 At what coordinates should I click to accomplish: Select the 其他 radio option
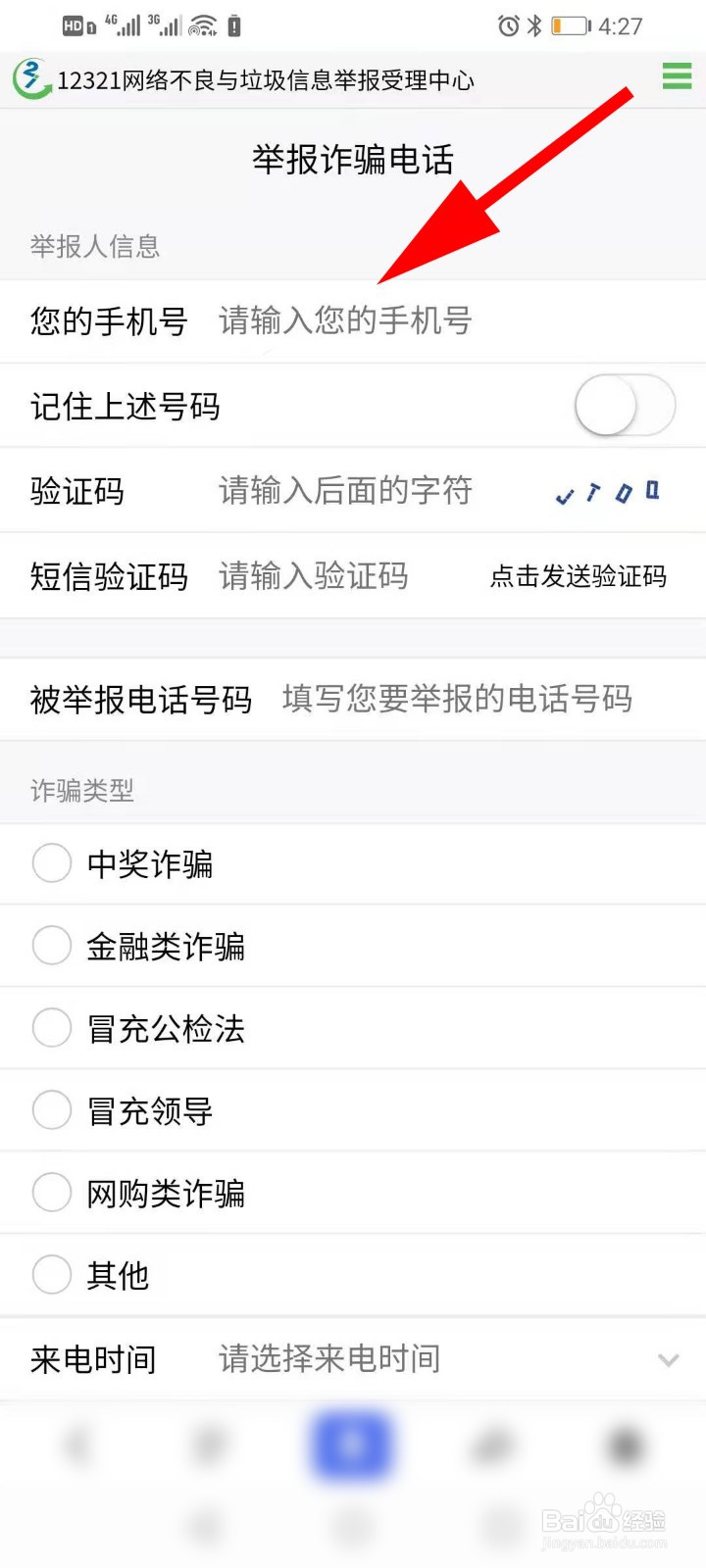[x=52, y=1275]
